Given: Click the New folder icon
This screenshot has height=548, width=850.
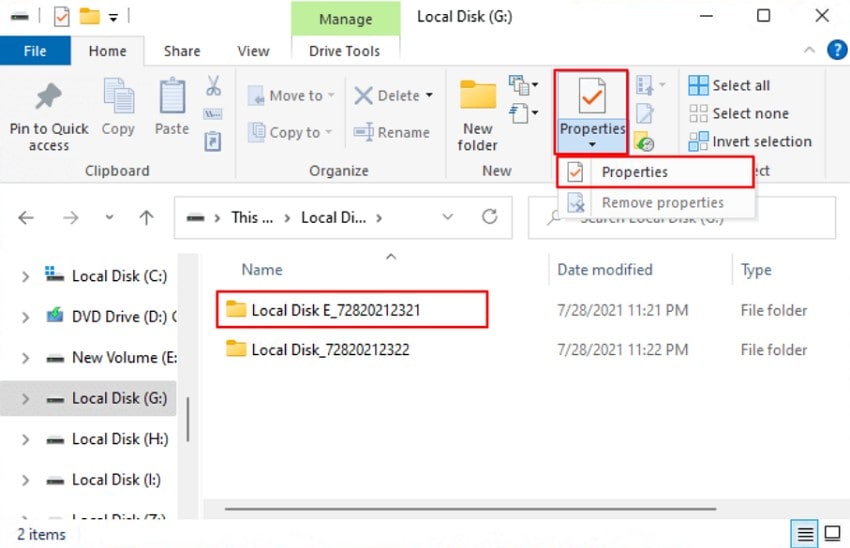Looking at the screenshot, I should coord(478,95).
